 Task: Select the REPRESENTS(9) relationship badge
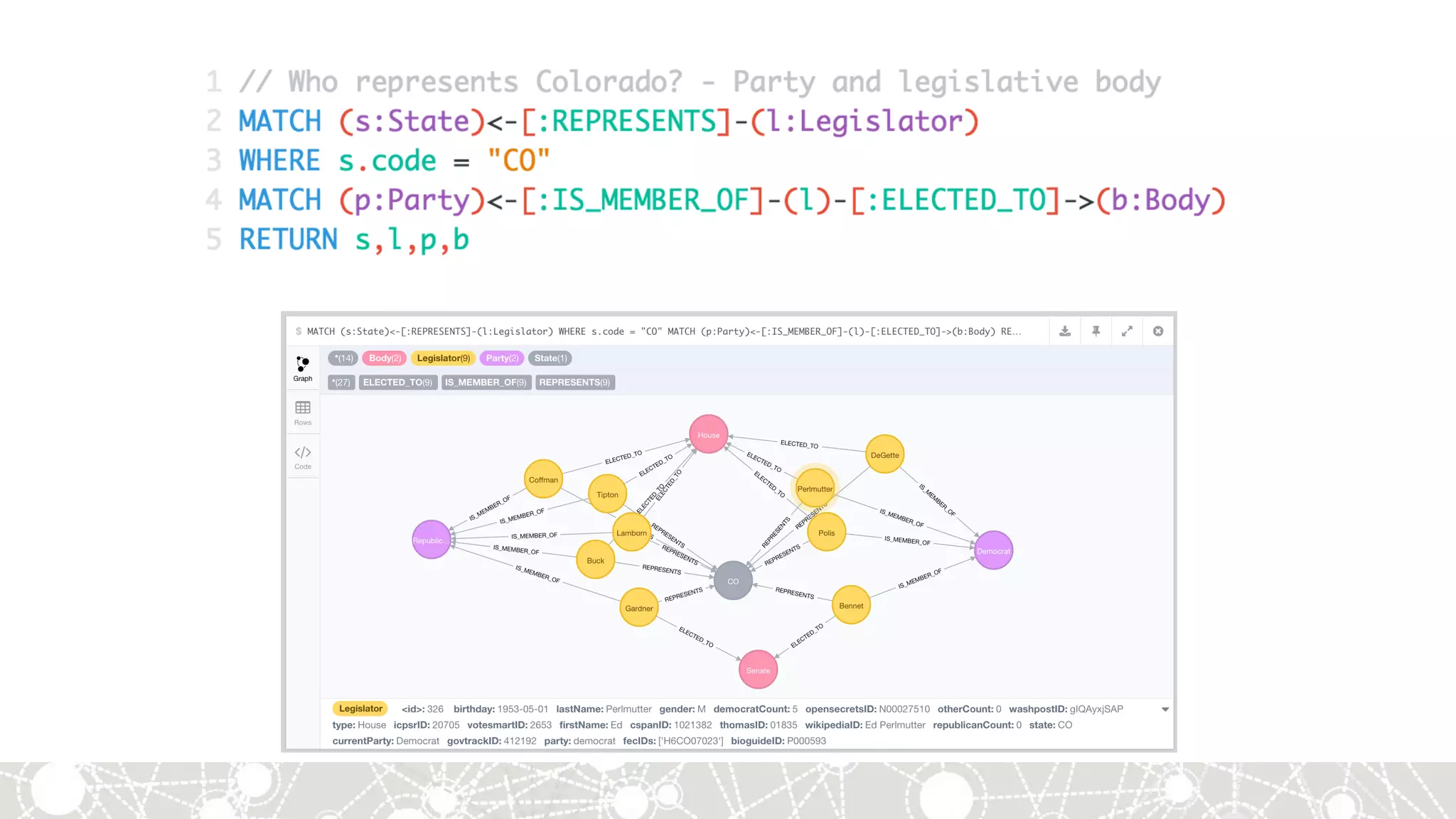pyautogui.click(x=574, y=382)
